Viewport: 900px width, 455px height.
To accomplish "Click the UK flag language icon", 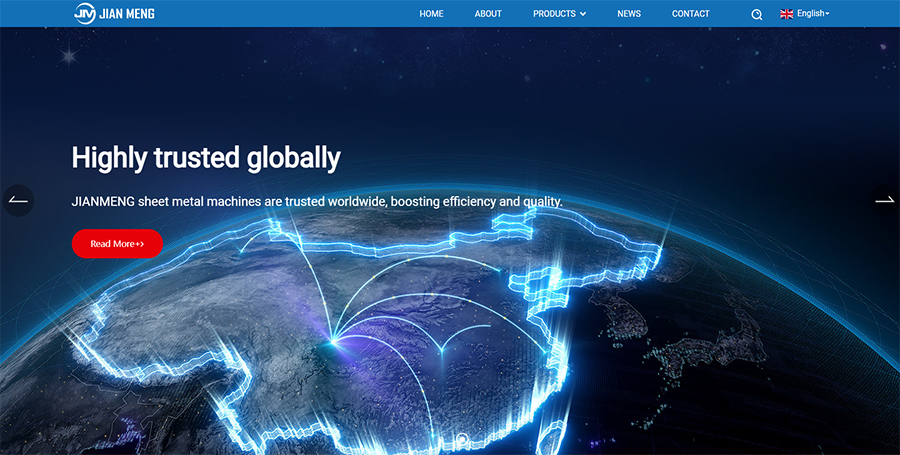I will tap(786, 14).
